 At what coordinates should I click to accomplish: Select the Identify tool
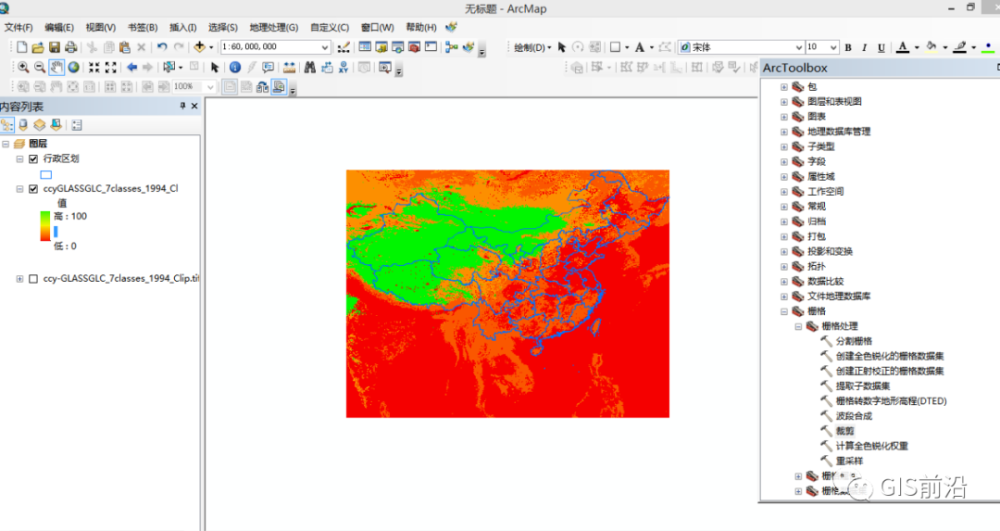click(235, 68)
